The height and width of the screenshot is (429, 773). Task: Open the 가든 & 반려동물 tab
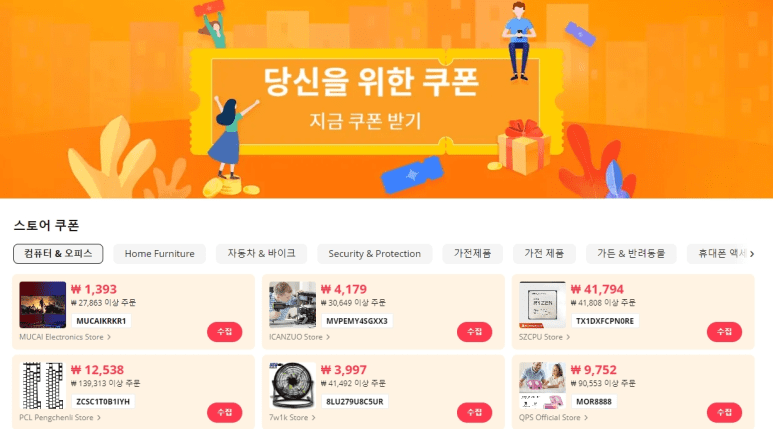point(631,253)
